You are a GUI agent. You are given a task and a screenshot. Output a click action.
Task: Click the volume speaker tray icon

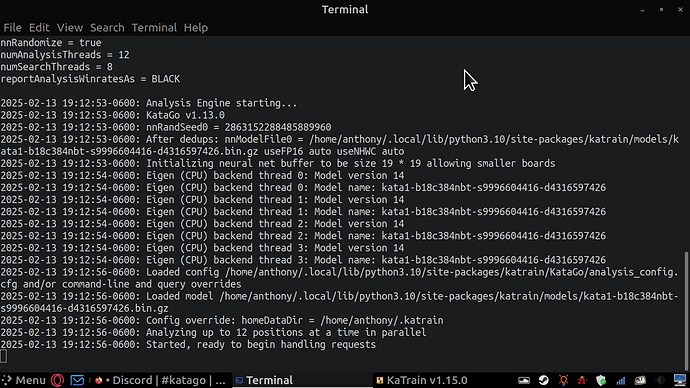[660, 380]
